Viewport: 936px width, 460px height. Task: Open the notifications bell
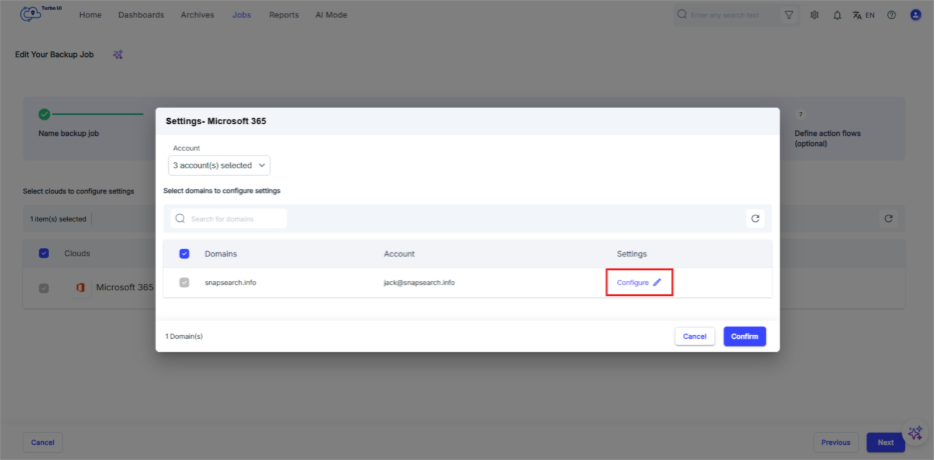click(x=837, y=15)
